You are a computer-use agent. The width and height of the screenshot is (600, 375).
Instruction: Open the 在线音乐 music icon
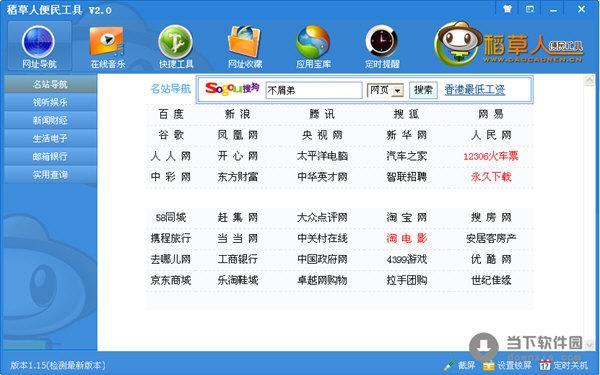(107, 42)
